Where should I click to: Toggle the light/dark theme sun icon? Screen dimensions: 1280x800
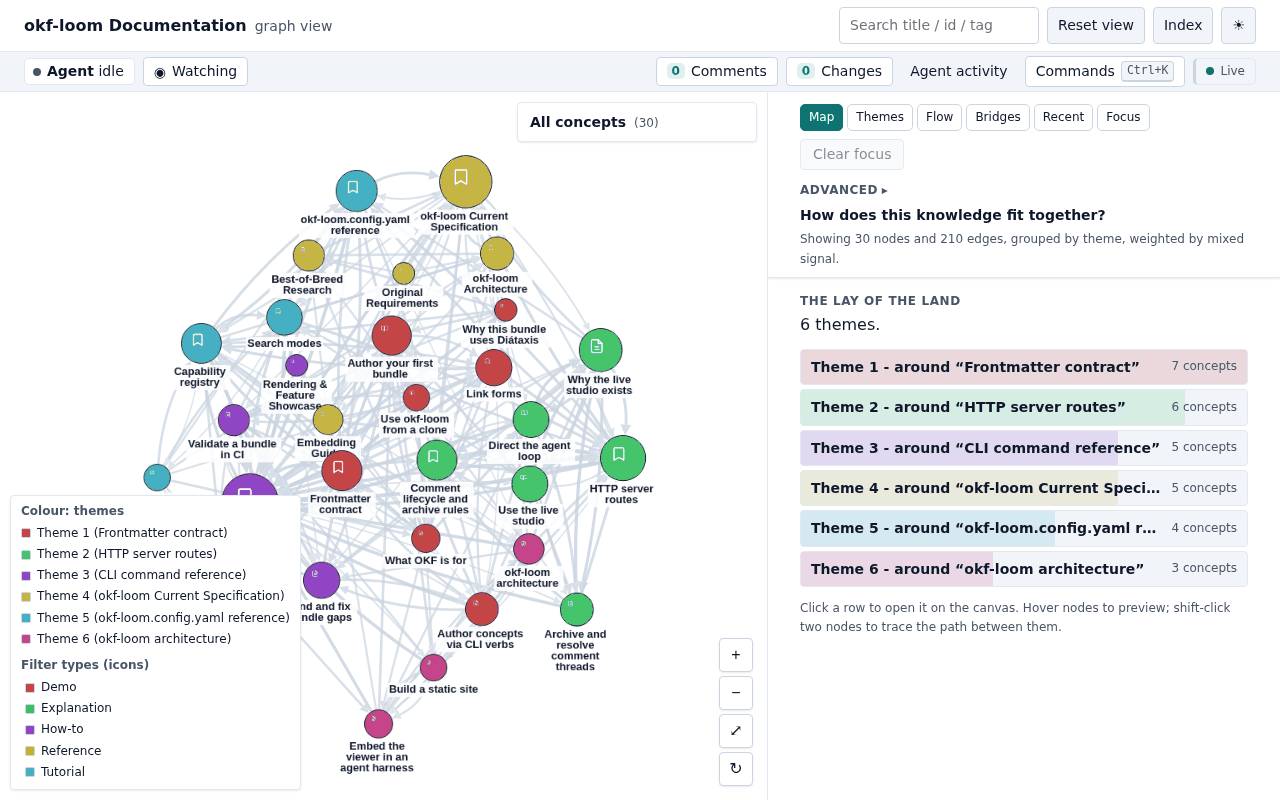point(1238,25)
